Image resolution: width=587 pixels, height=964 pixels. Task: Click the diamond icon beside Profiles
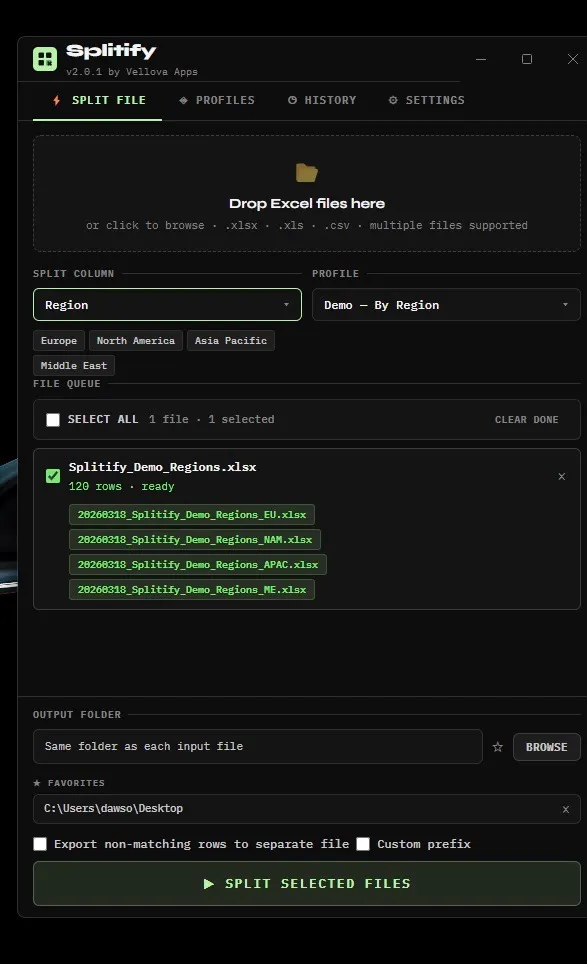point(183,100)
